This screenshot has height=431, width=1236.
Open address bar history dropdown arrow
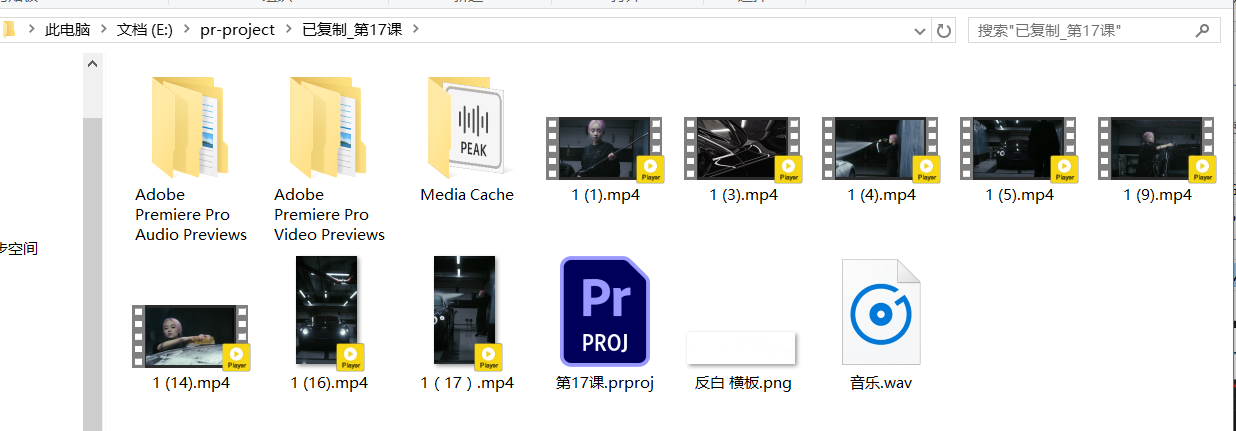[x=921, y=31]
